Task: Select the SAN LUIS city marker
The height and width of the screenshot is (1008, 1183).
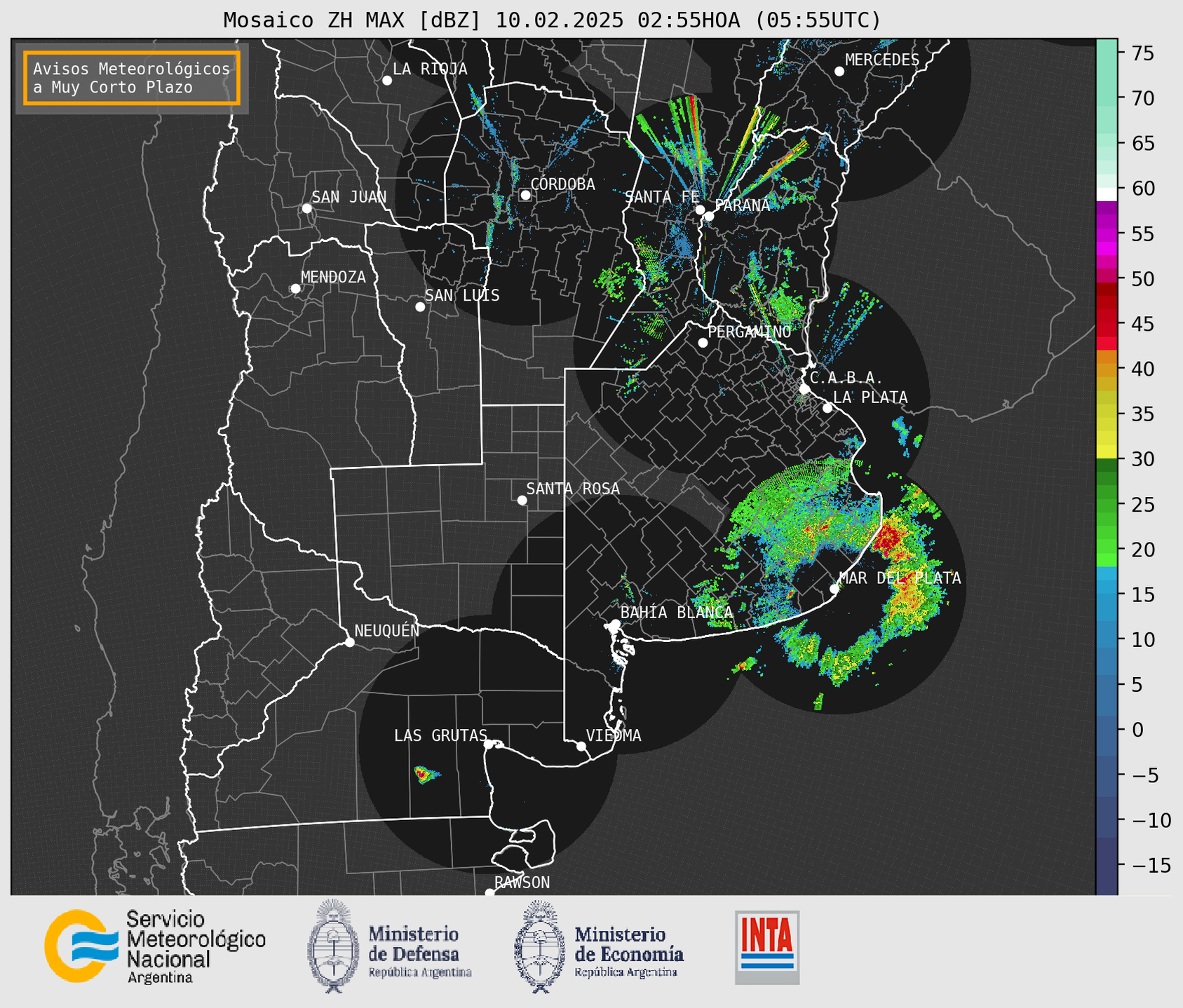Action: [x=420, y=307]
